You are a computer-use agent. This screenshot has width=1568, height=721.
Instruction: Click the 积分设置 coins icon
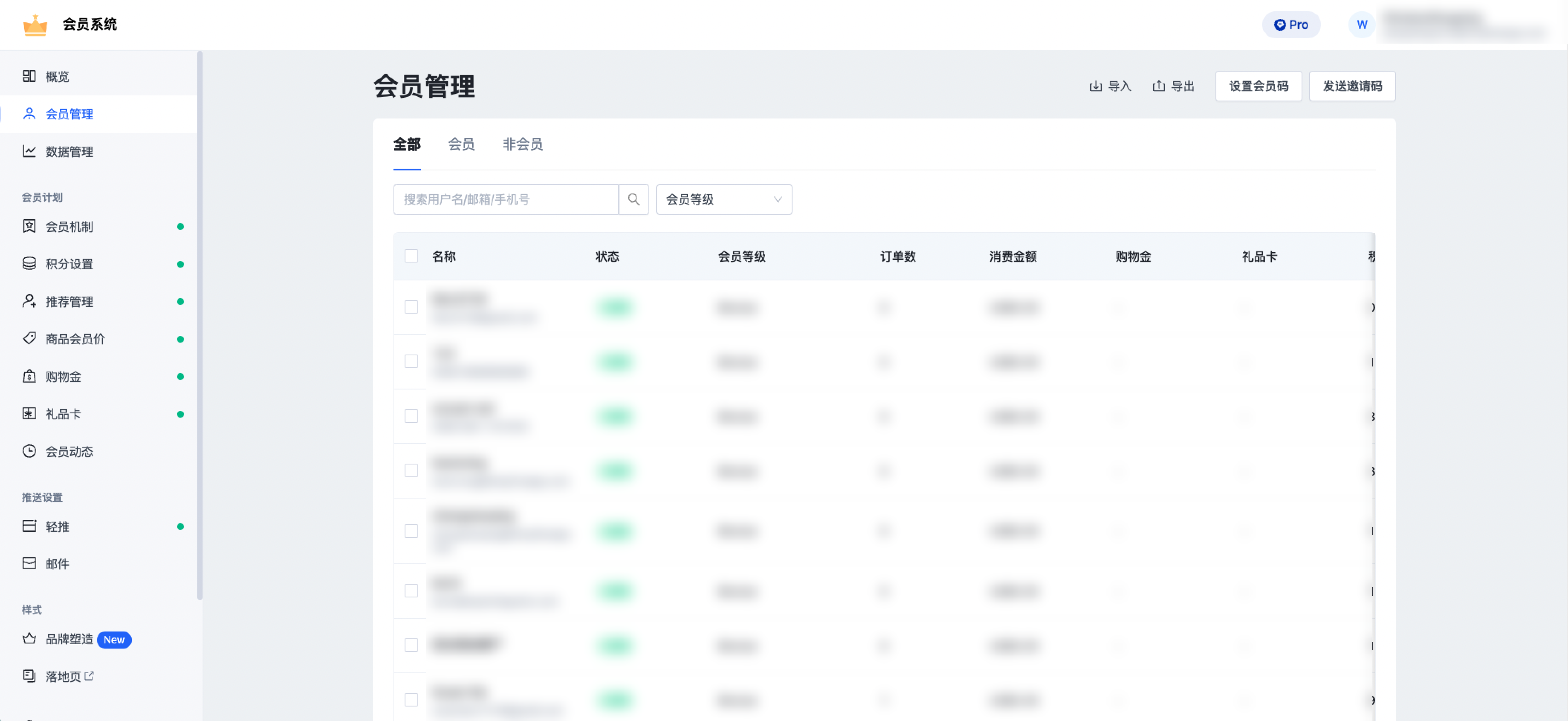(x=29, y=263)
